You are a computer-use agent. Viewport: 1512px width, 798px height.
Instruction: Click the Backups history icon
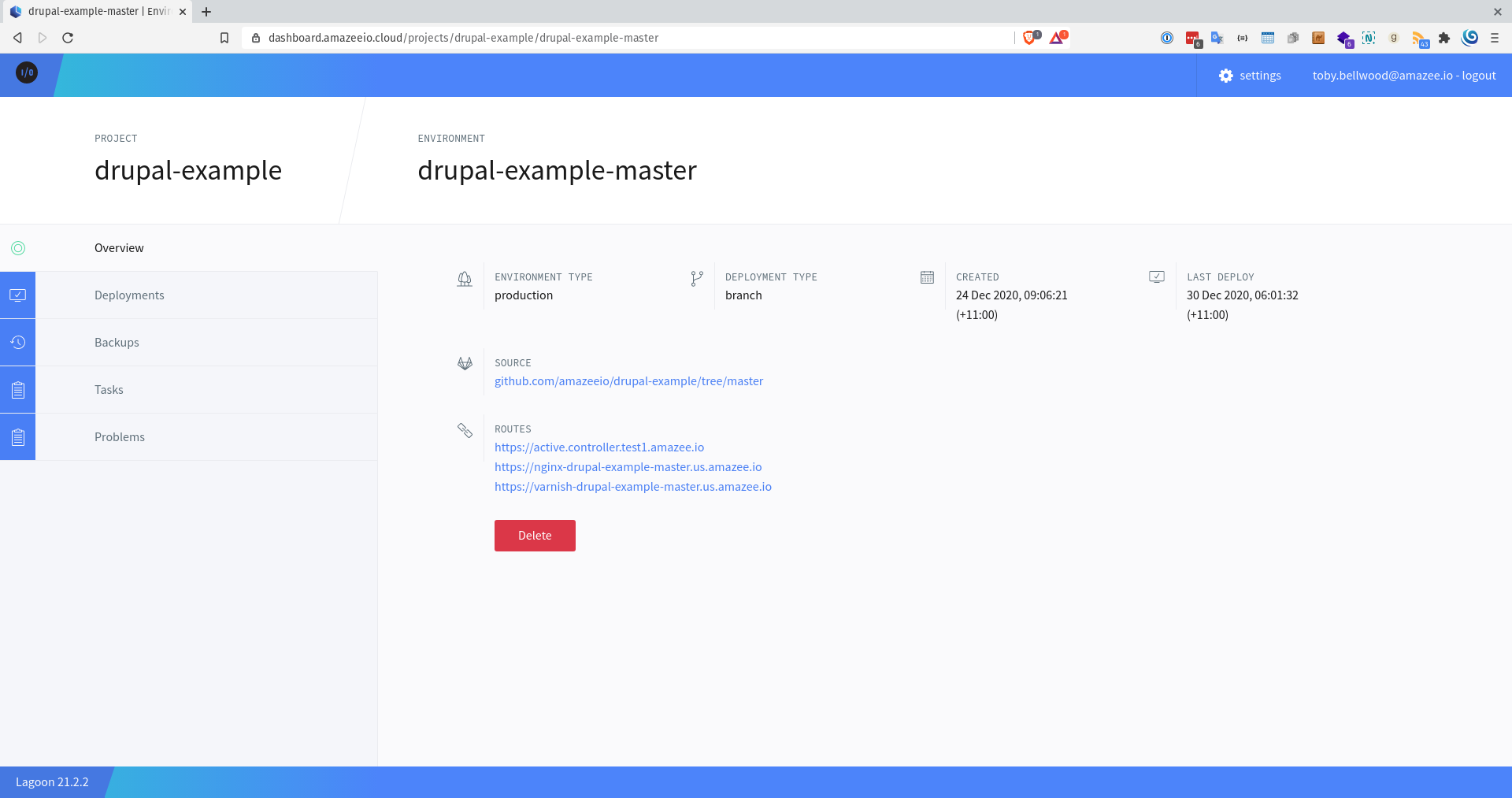pyautogui.click(x=17, y=343)
